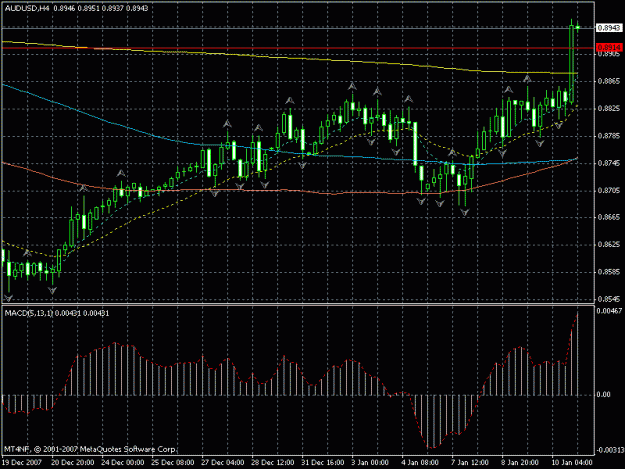Click the 0.8705 price scale value
This screenshot has width=625, height=469.
tap(609, 190)
